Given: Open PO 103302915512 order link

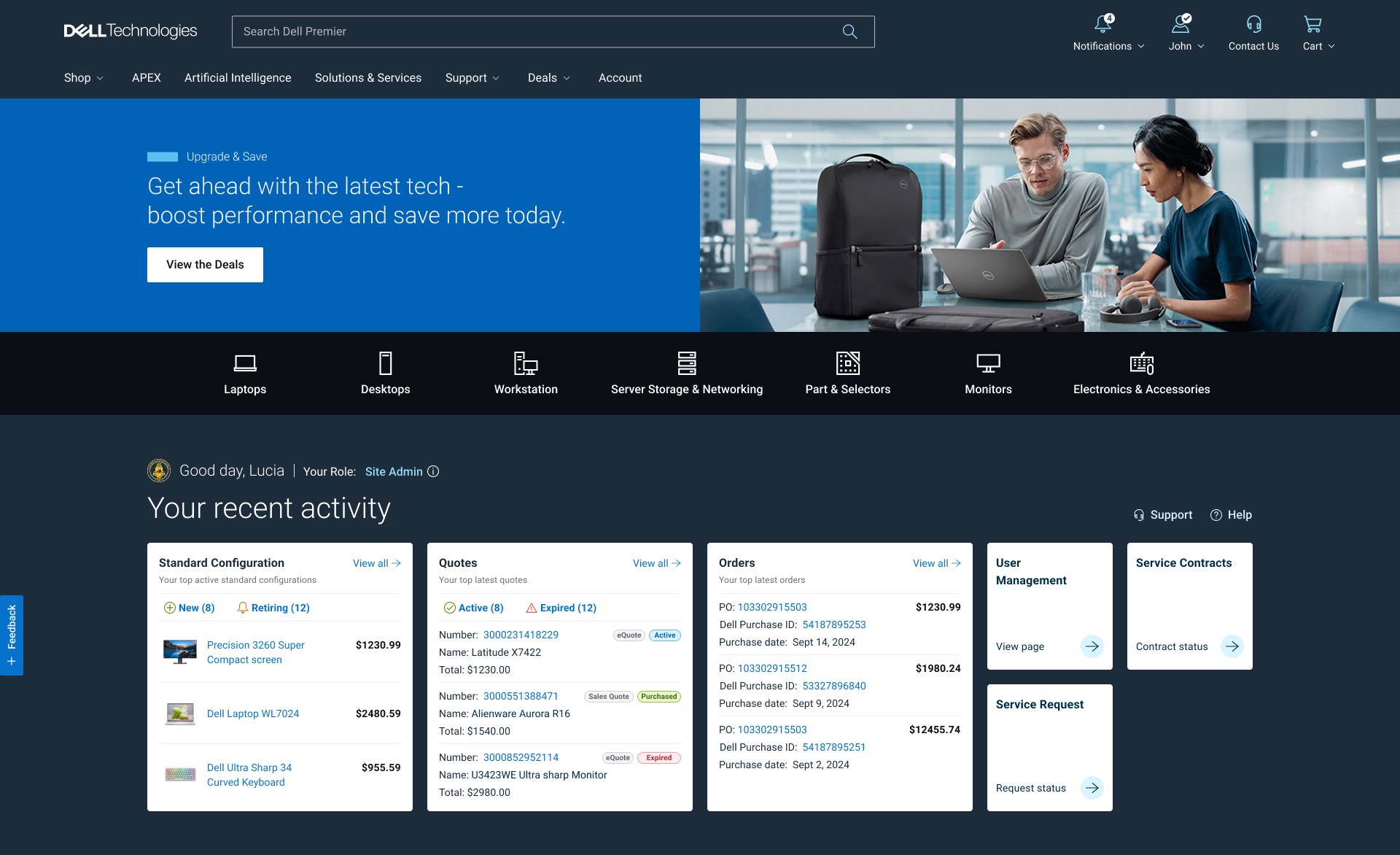Looking at the screenshot, I should pyautogui.click(x=772, y=668).
